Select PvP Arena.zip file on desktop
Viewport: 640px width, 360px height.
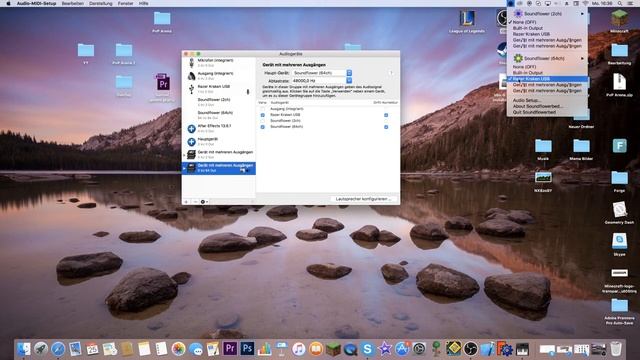619,85
